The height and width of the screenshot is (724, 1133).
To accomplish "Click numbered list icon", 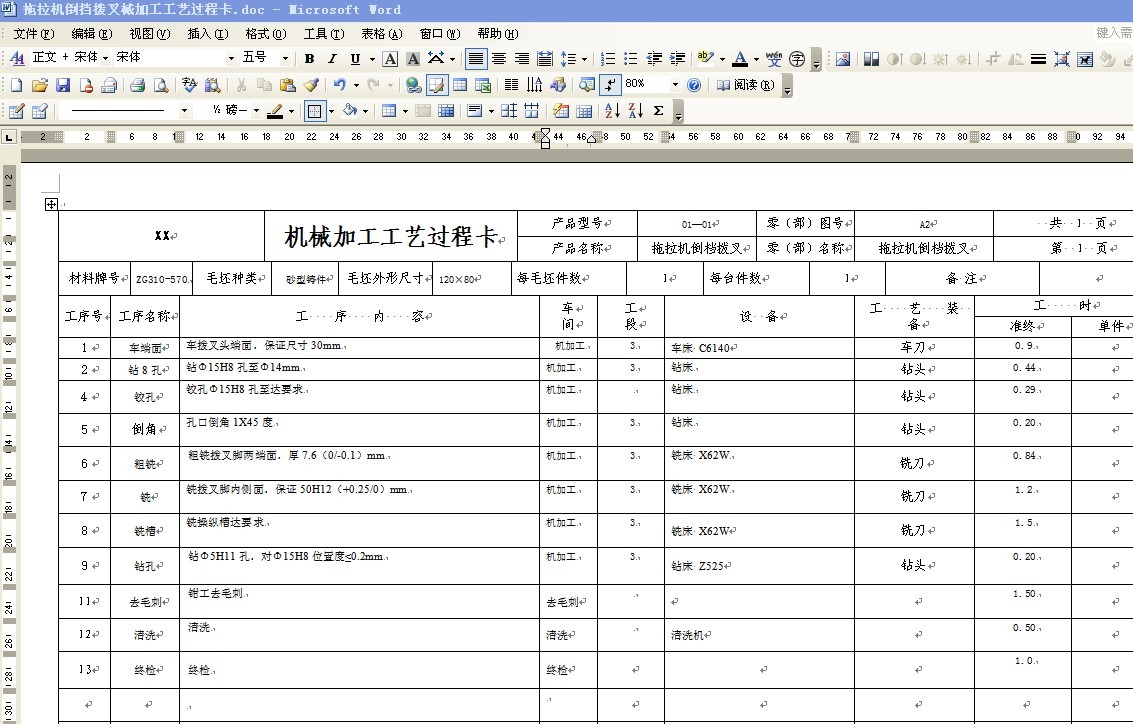I will (608, 59).
